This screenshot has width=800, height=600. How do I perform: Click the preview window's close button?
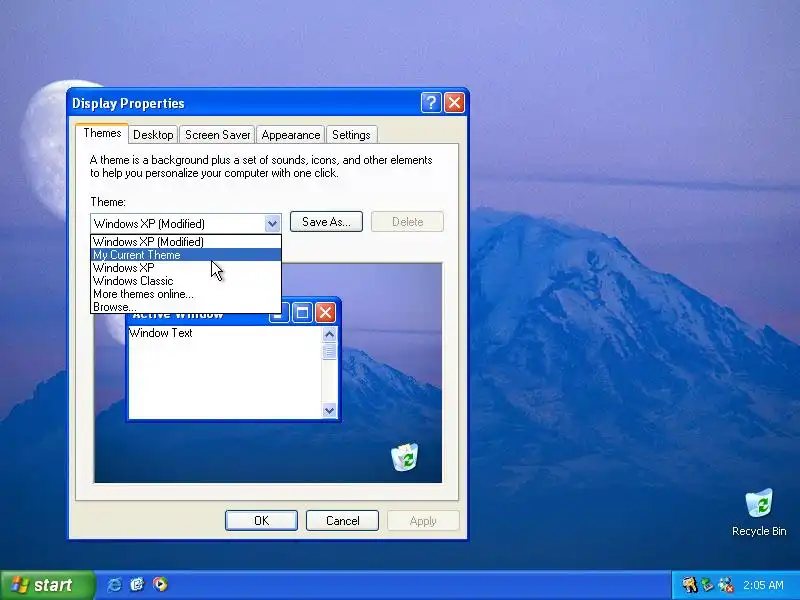[326, 312]
